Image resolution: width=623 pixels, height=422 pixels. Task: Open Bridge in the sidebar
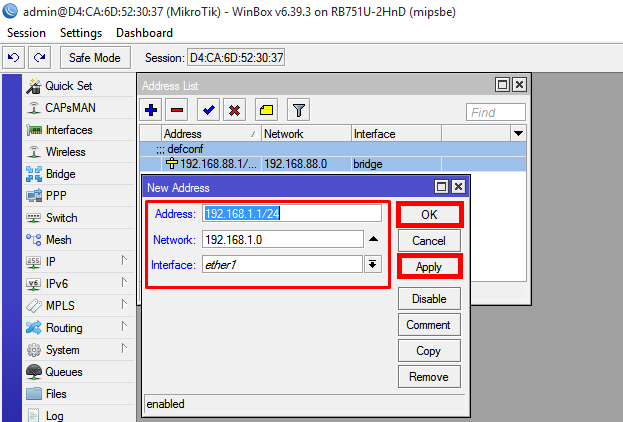pyautogui.click(x=79, y=174)
